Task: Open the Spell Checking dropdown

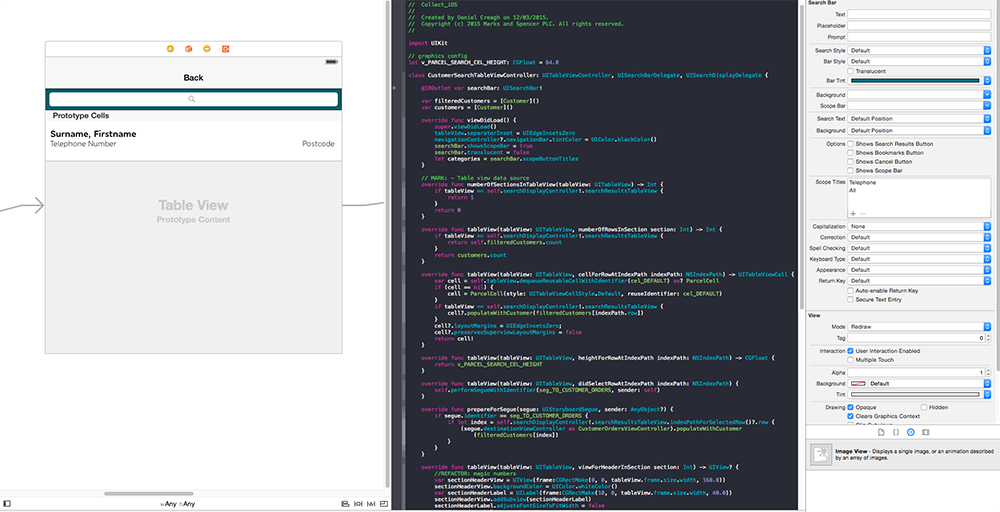Action: point(919,248)
